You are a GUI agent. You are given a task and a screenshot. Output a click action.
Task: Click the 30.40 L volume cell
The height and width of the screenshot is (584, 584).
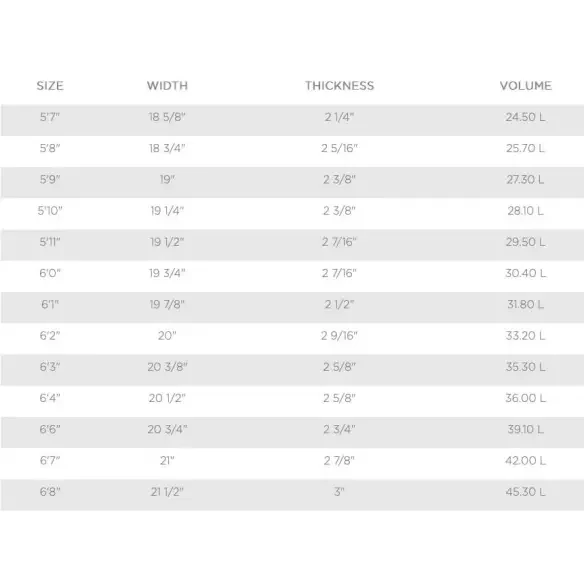[x=525, y=273]
